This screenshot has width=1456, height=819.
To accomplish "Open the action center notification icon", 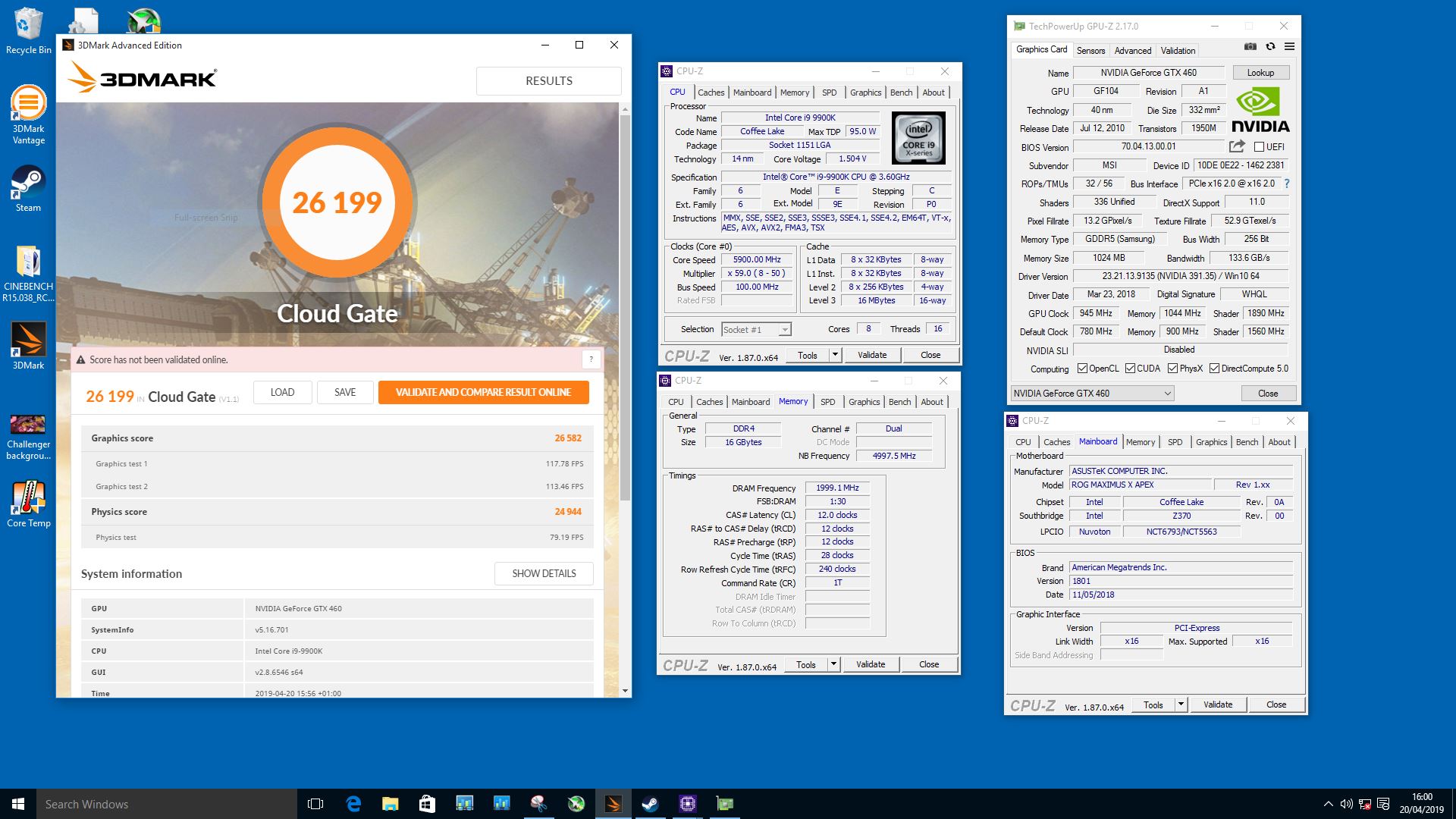I will click(x=1383, y=804).
